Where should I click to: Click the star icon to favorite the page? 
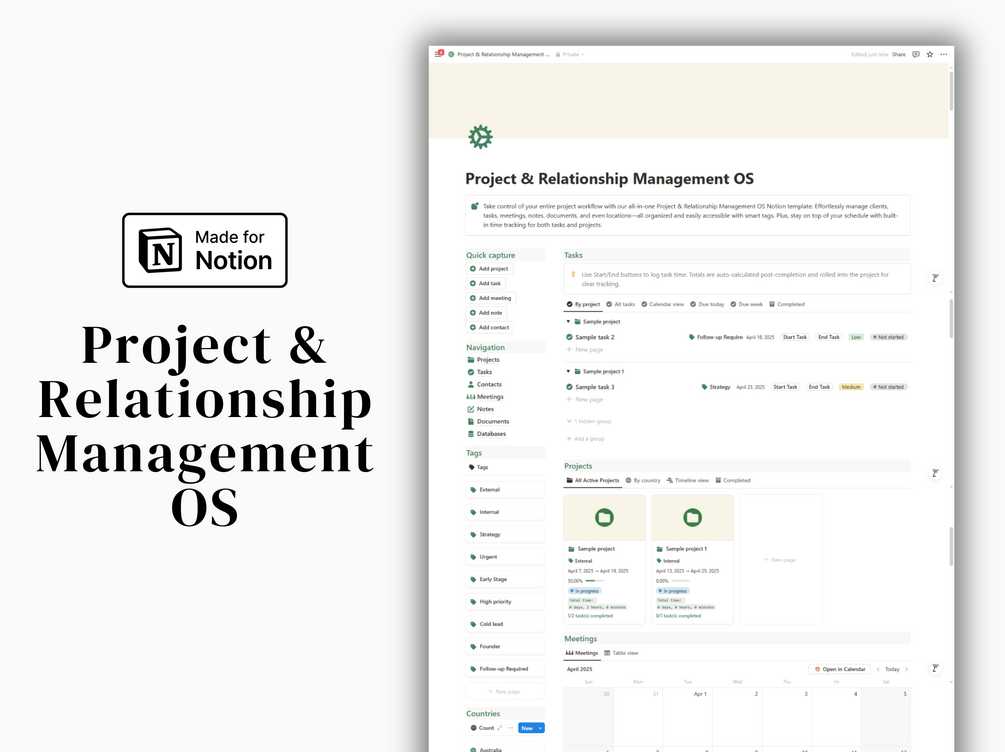point(929,54)
